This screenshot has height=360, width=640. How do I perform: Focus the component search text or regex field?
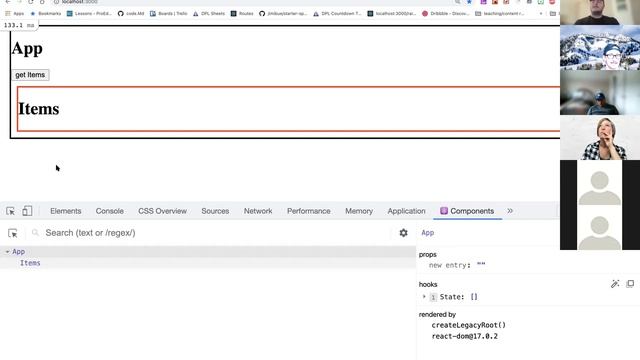click(212, 233)
